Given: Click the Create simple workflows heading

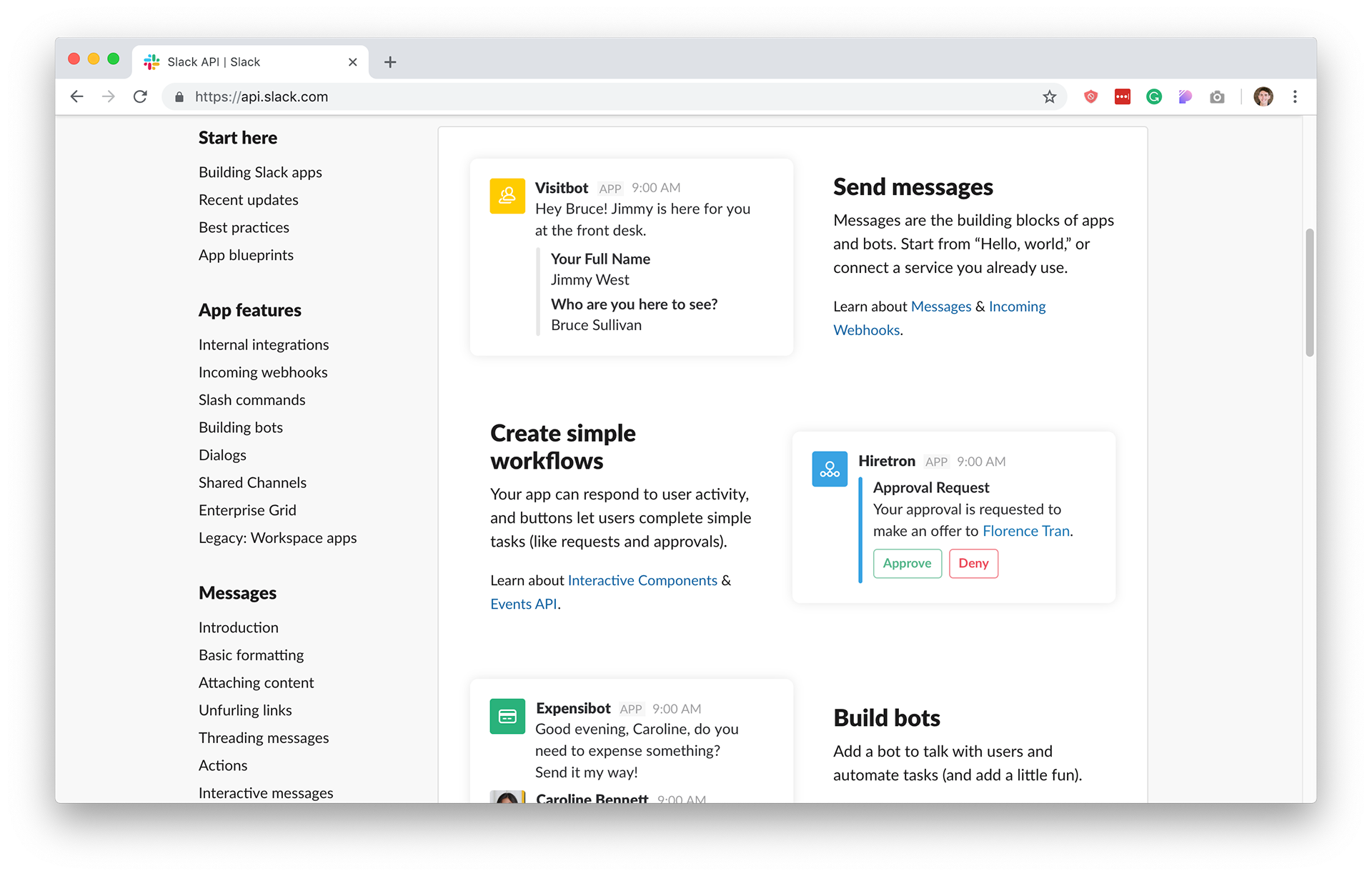Looking at the screenshot, I should (x=563, y=447).
